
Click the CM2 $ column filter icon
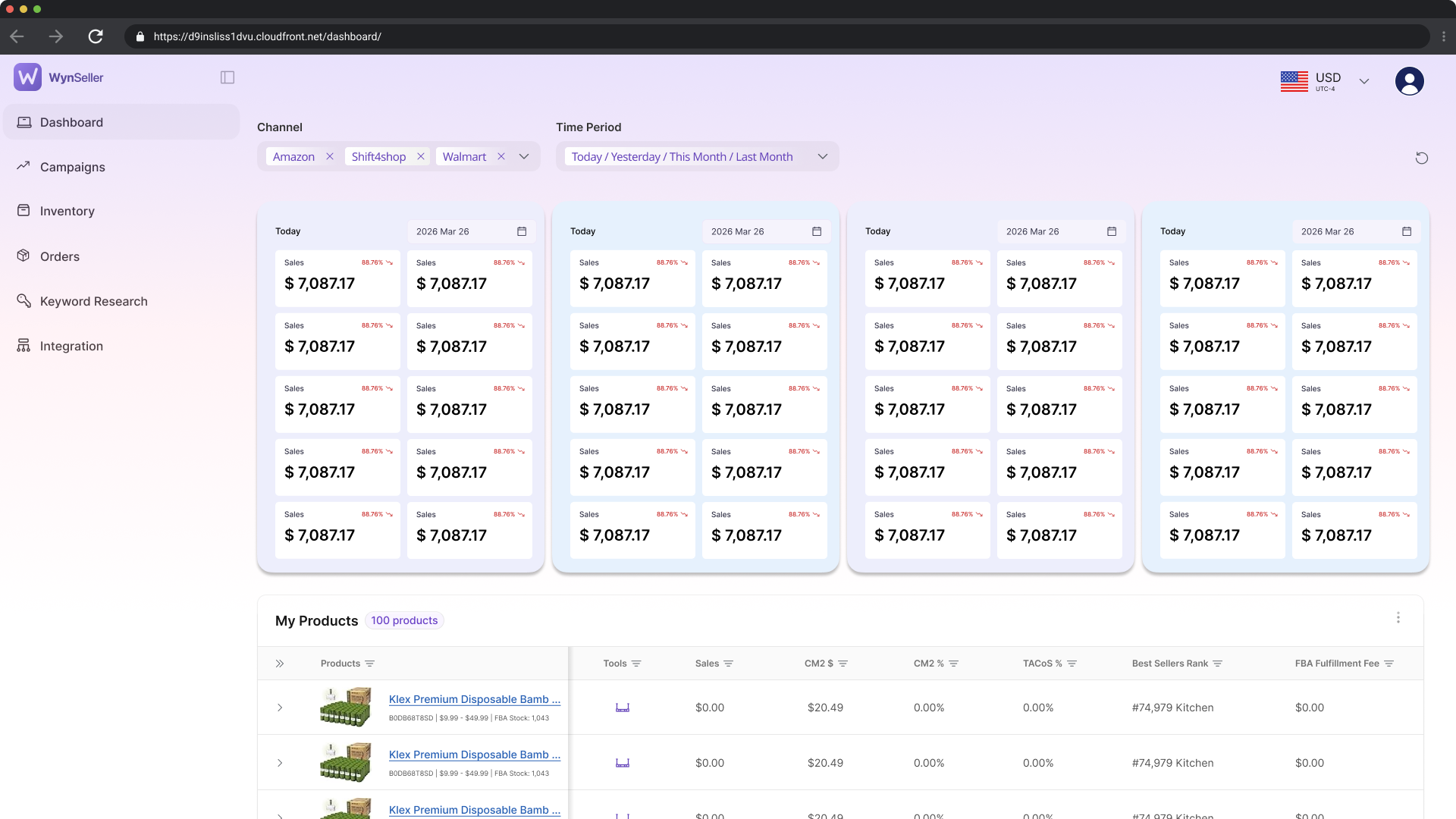(x=843, y=664)
